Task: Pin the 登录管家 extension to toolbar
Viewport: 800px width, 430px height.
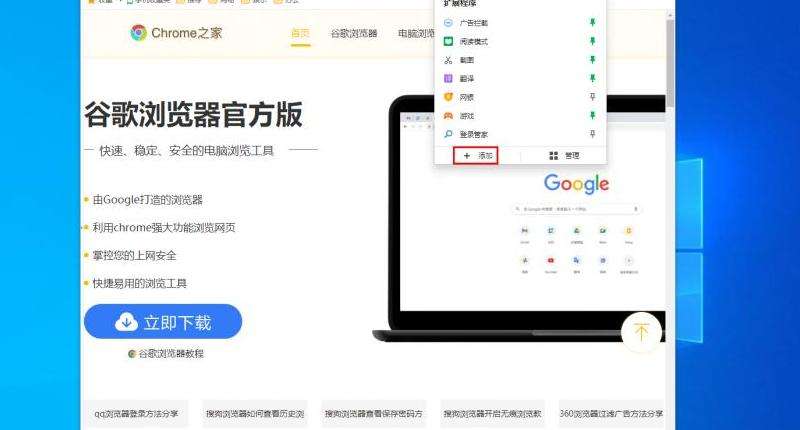Action: [592, 134]
